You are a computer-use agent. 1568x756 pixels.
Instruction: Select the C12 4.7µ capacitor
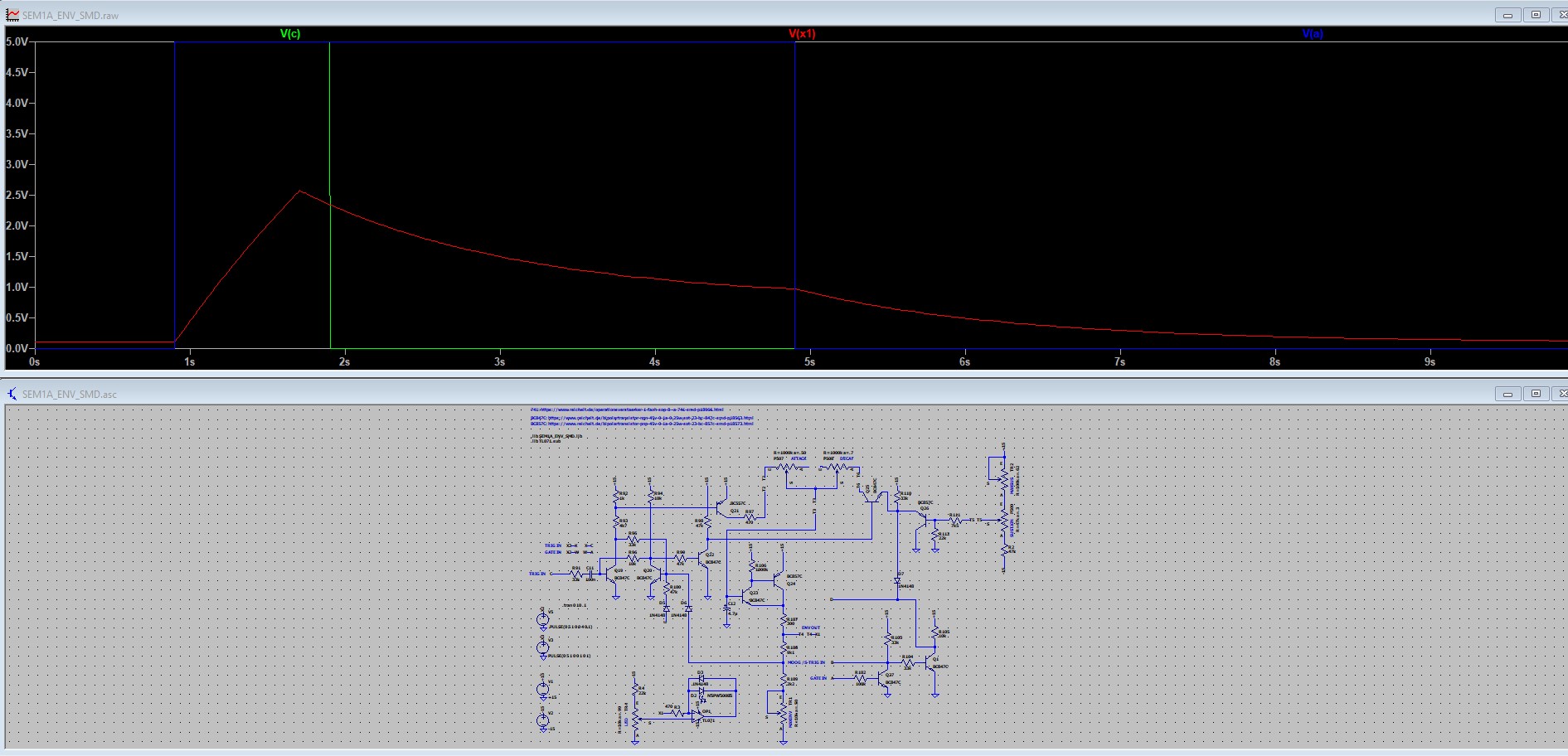727,608
